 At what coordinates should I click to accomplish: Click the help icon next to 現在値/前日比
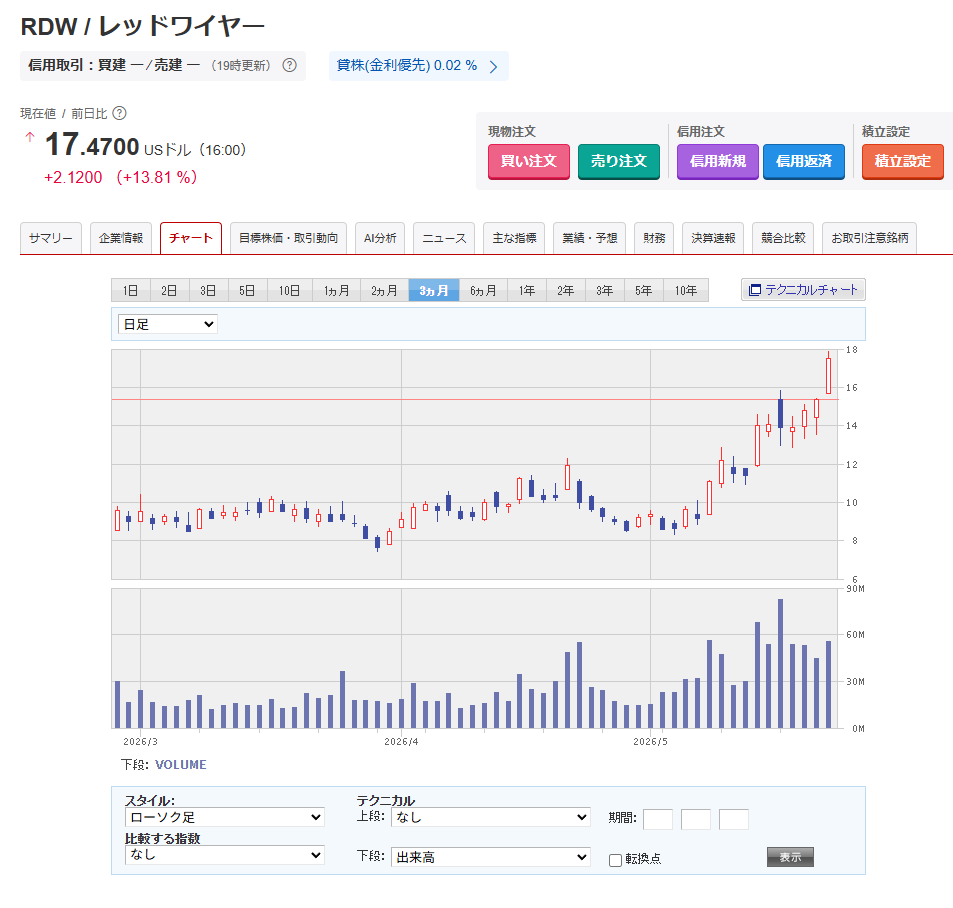(120, 113)
